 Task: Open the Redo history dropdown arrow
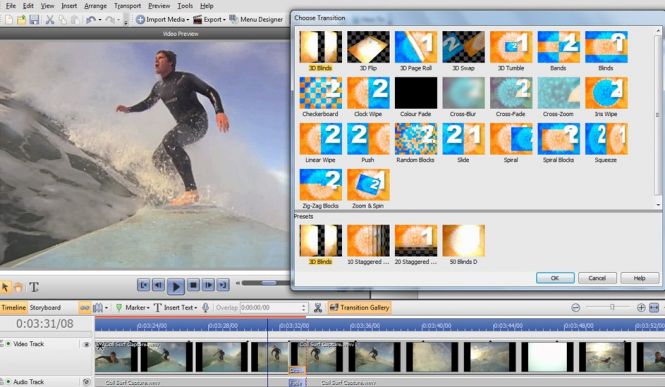pyautogui.click(x=118, y=20)
